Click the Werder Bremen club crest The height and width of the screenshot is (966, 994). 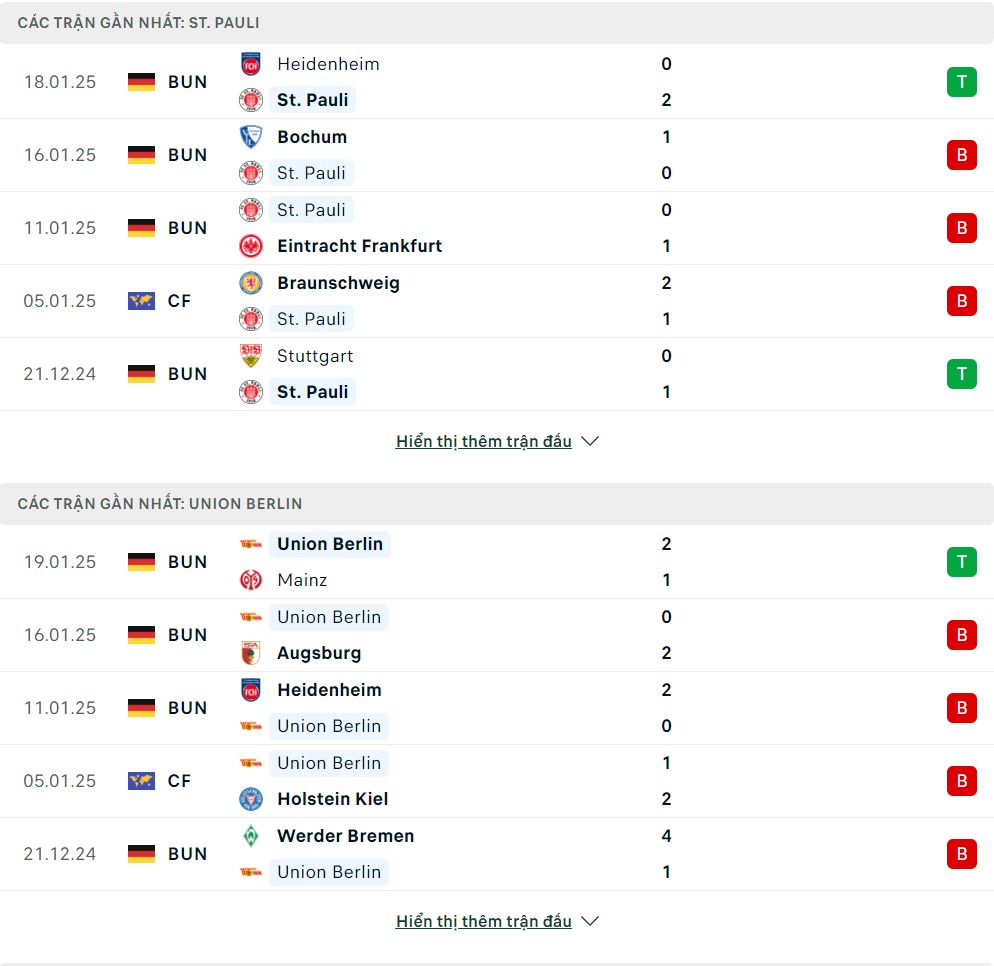click(251, 836)
